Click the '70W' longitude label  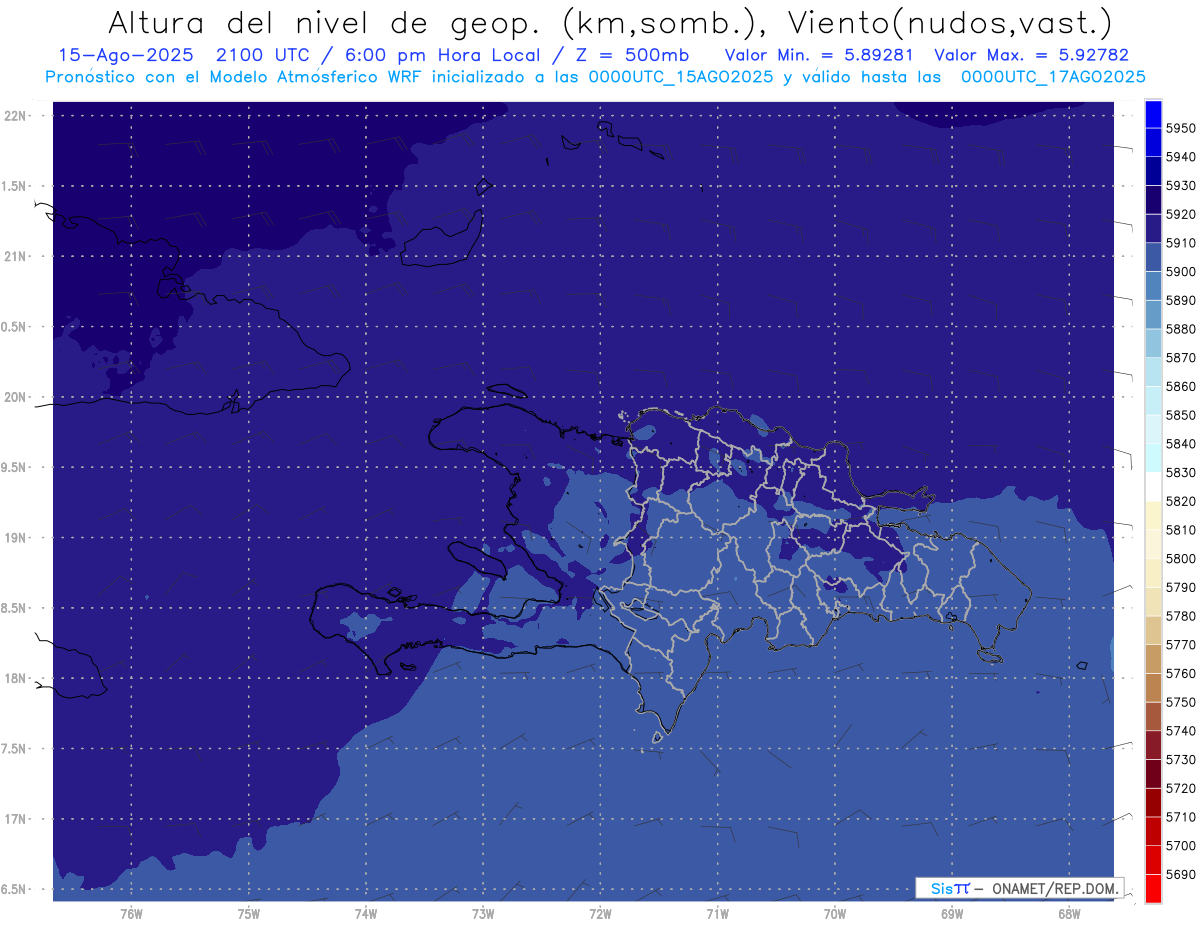click(835, 913)
